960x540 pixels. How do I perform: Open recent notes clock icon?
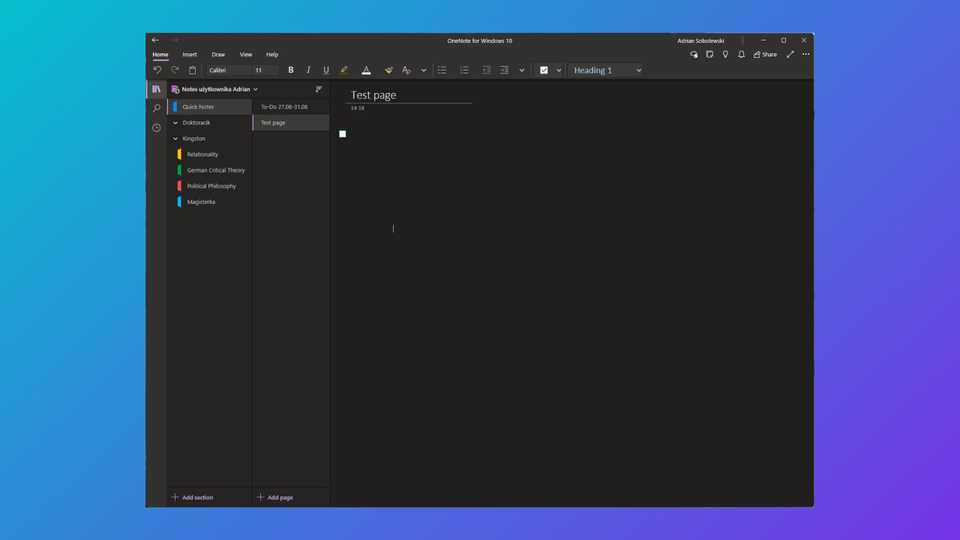point(156,128)
